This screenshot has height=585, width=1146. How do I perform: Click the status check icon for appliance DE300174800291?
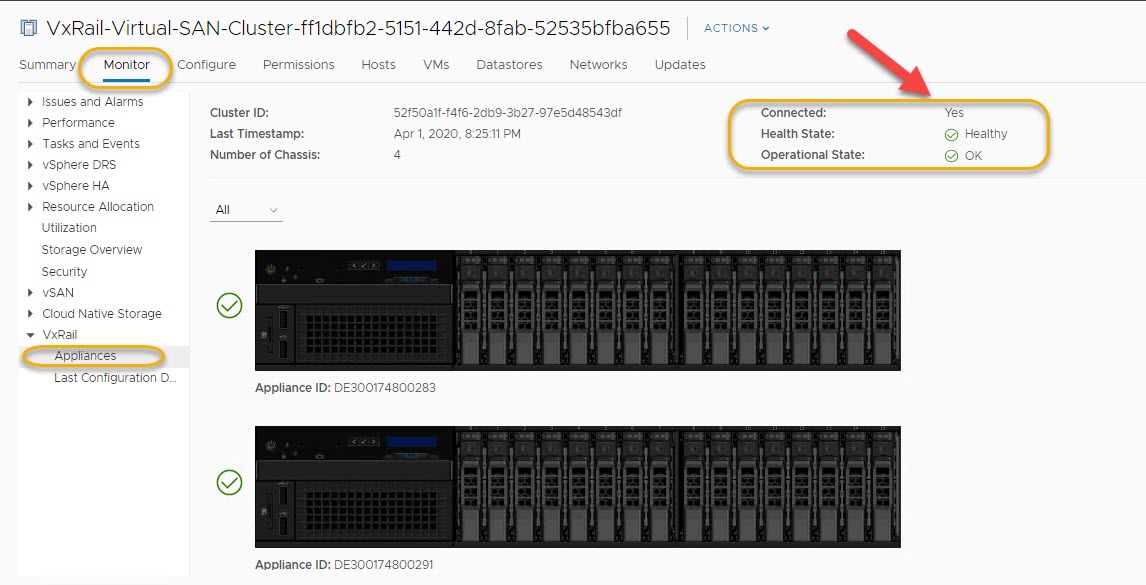[x=229, y=482]
